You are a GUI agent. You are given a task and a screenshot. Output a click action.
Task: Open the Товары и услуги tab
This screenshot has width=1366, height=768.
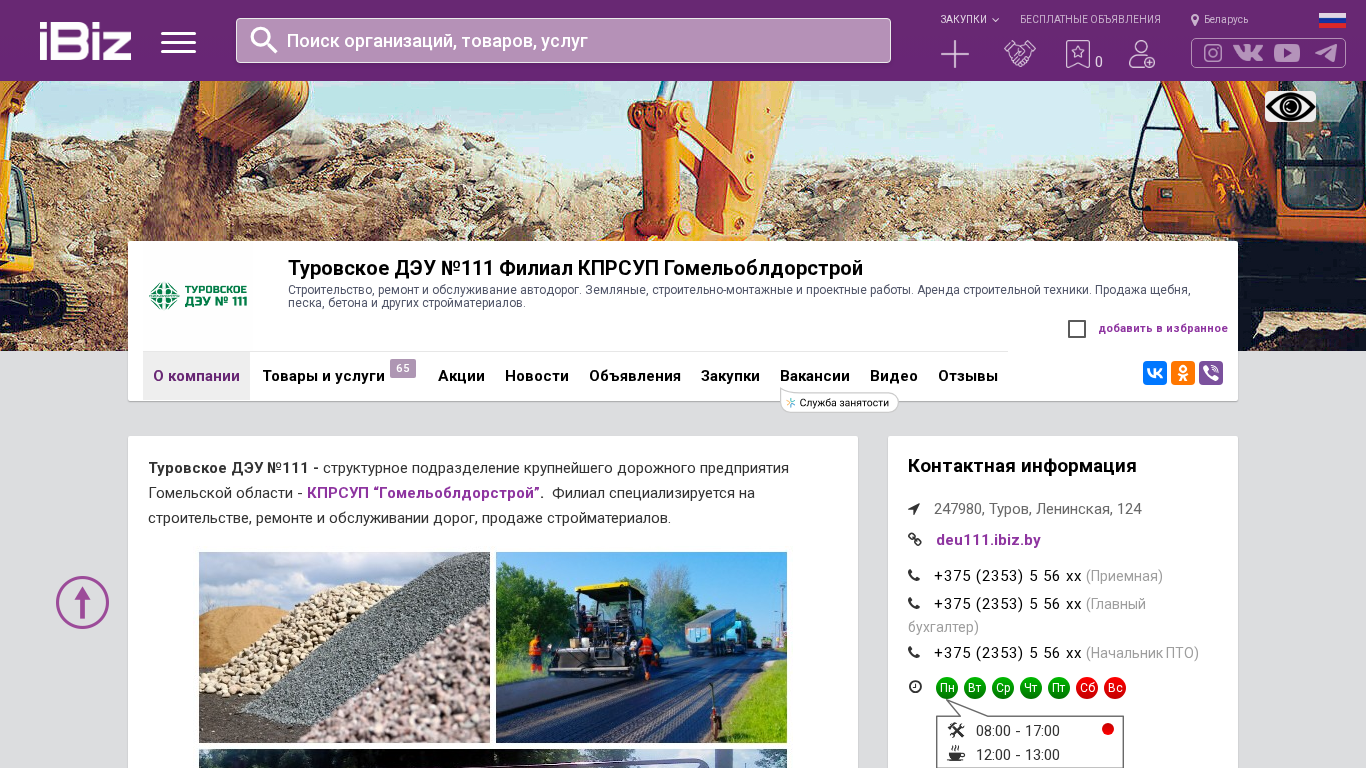[x=323, y=376]
